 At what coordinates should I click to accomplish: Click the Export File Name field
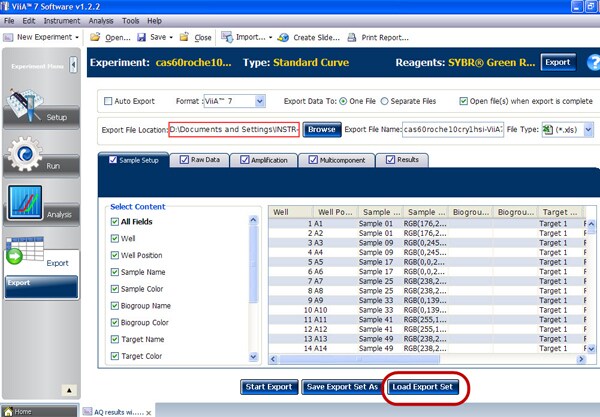click(453, 130)
